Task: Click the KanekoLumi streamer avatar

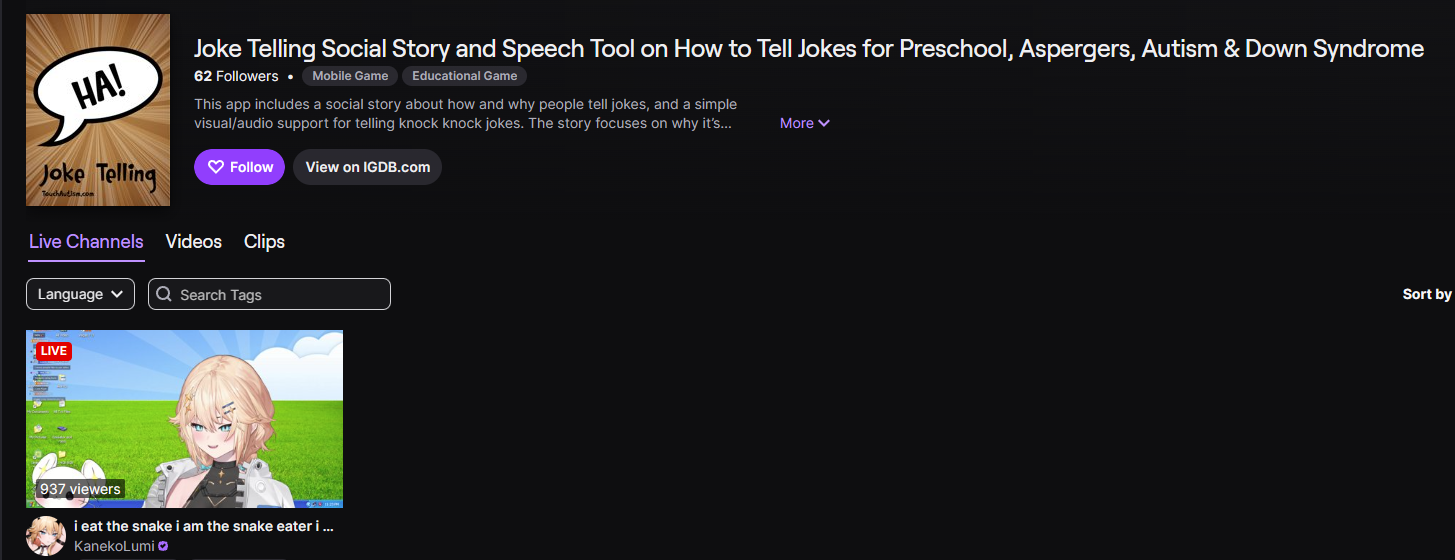Action: tap(46, 536)
